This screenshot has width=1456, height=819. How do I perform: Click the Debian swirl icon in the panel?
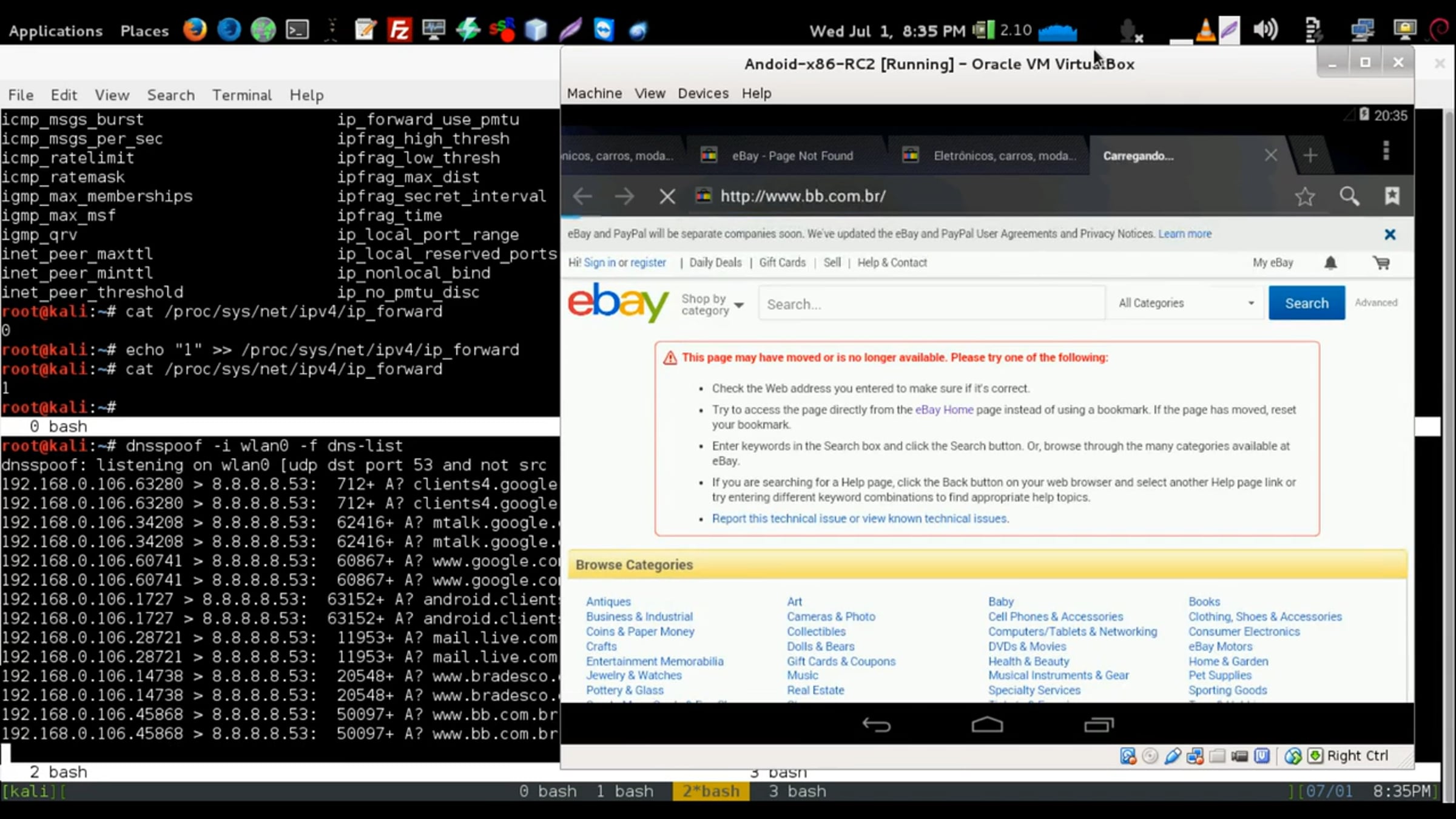tap(1440, 29)
